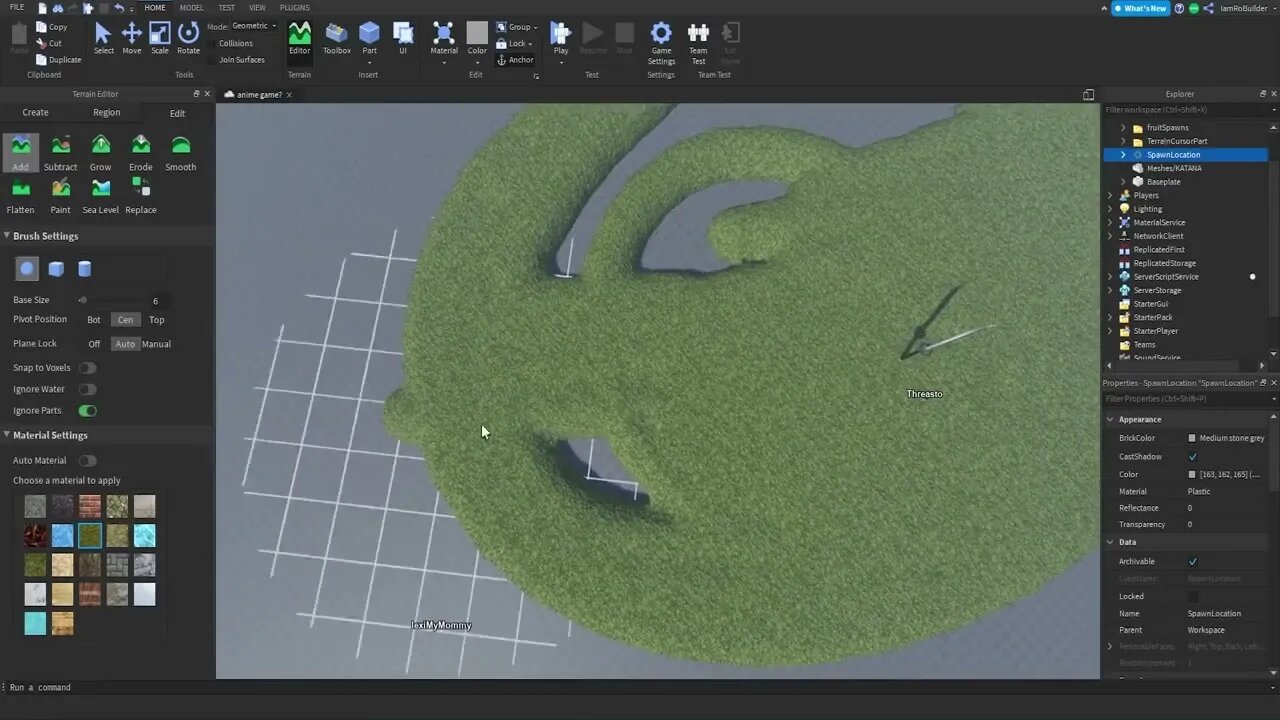1280x720 pixels.
Task: Expand the Lighting service node
Action: tap(1110, 209)
